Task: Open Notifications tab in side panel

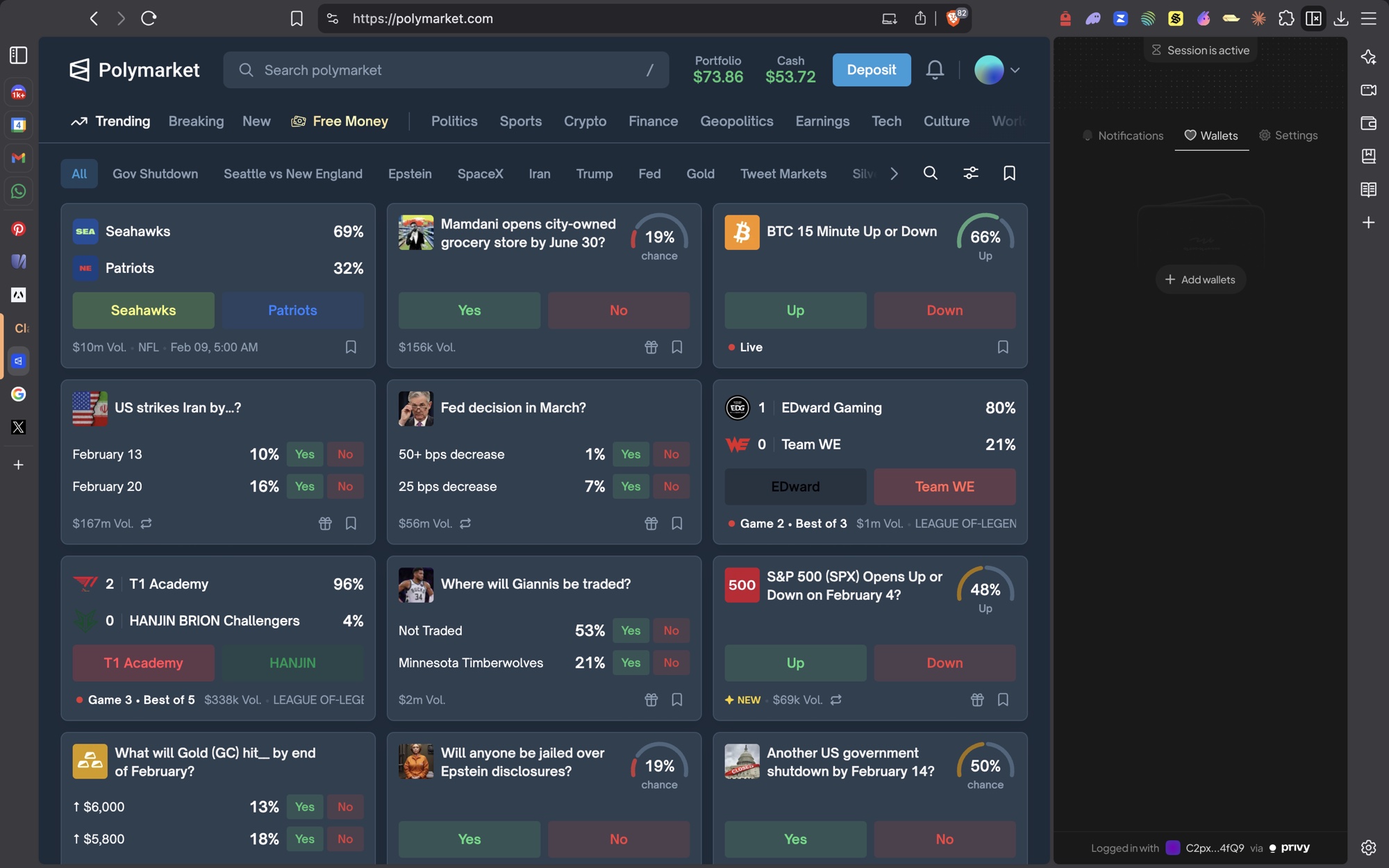Action: click(1123, 135)
